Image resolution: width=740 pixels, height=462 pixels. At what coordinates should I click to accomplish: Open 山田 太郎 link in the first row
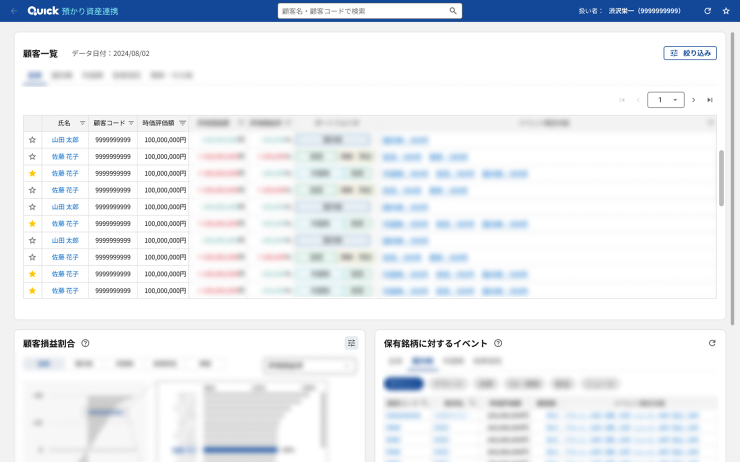point(65,140)
